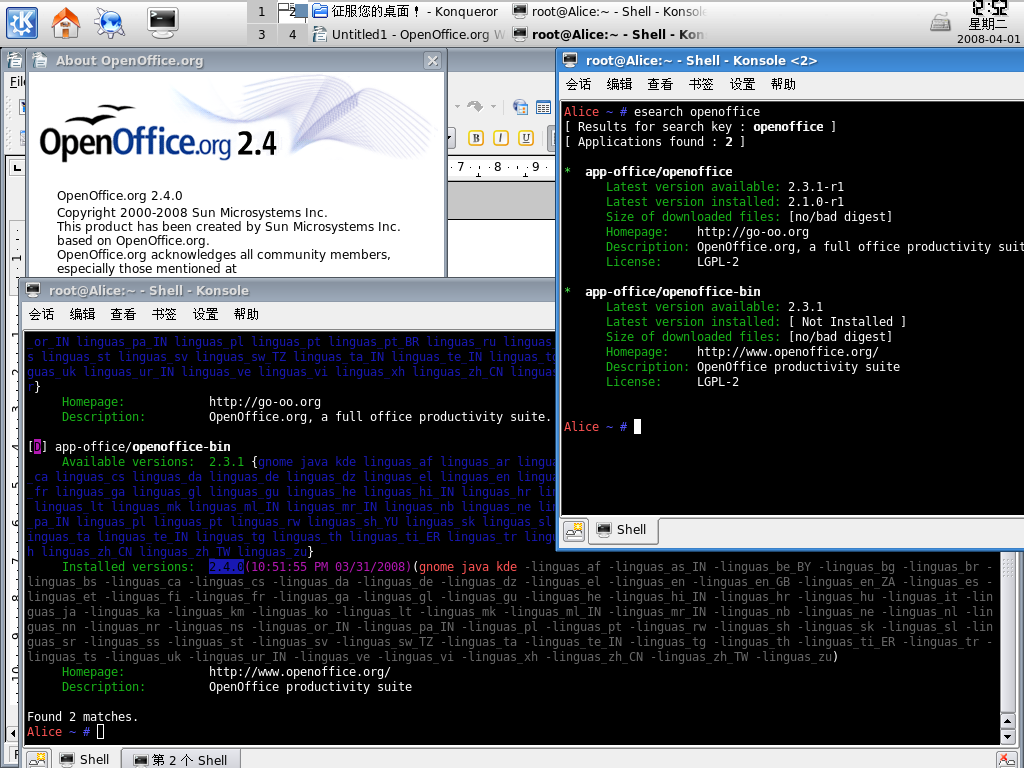Click the Redo arrow in Writer toolbar

point(475,106)
